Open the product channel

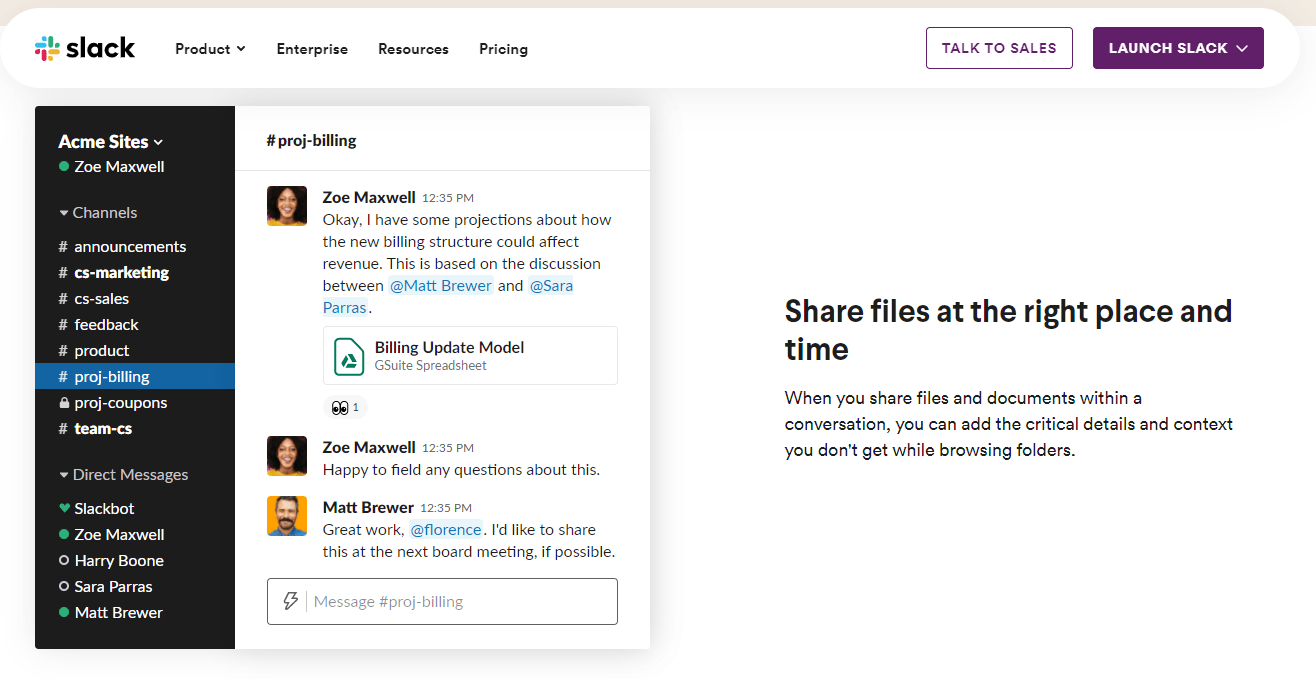pyautogui.click(x=135, y=351)
